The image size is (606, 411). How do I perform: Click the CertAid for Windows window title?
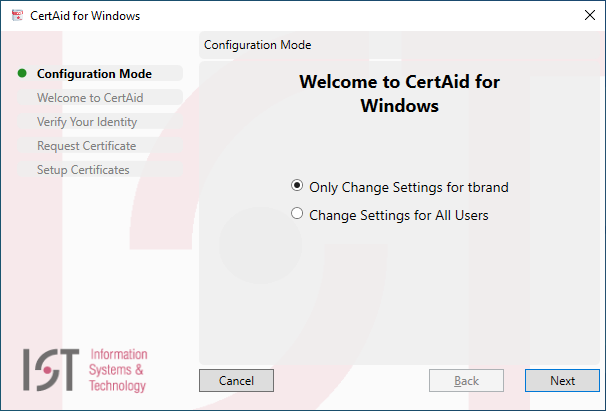coord(85,16)
